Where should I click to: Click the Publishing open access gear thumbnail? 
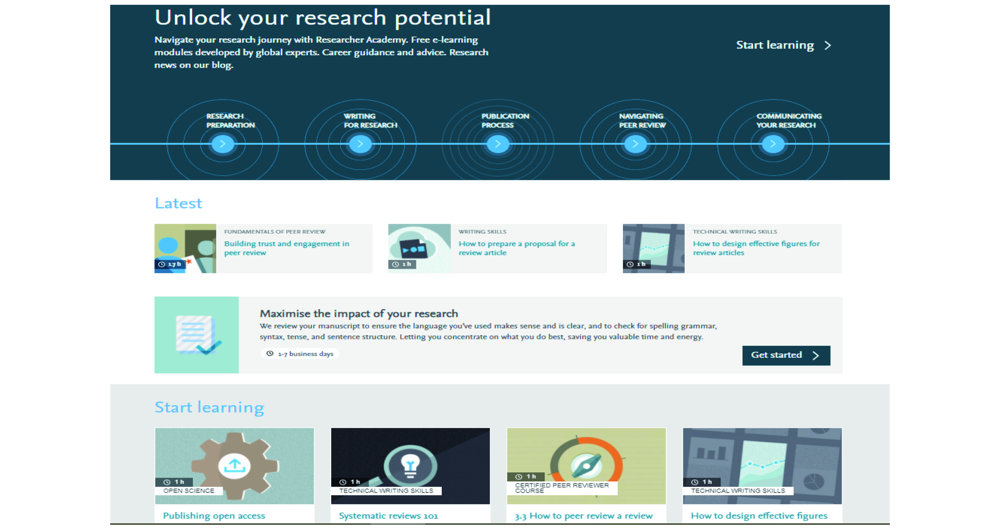pos(234,465)
